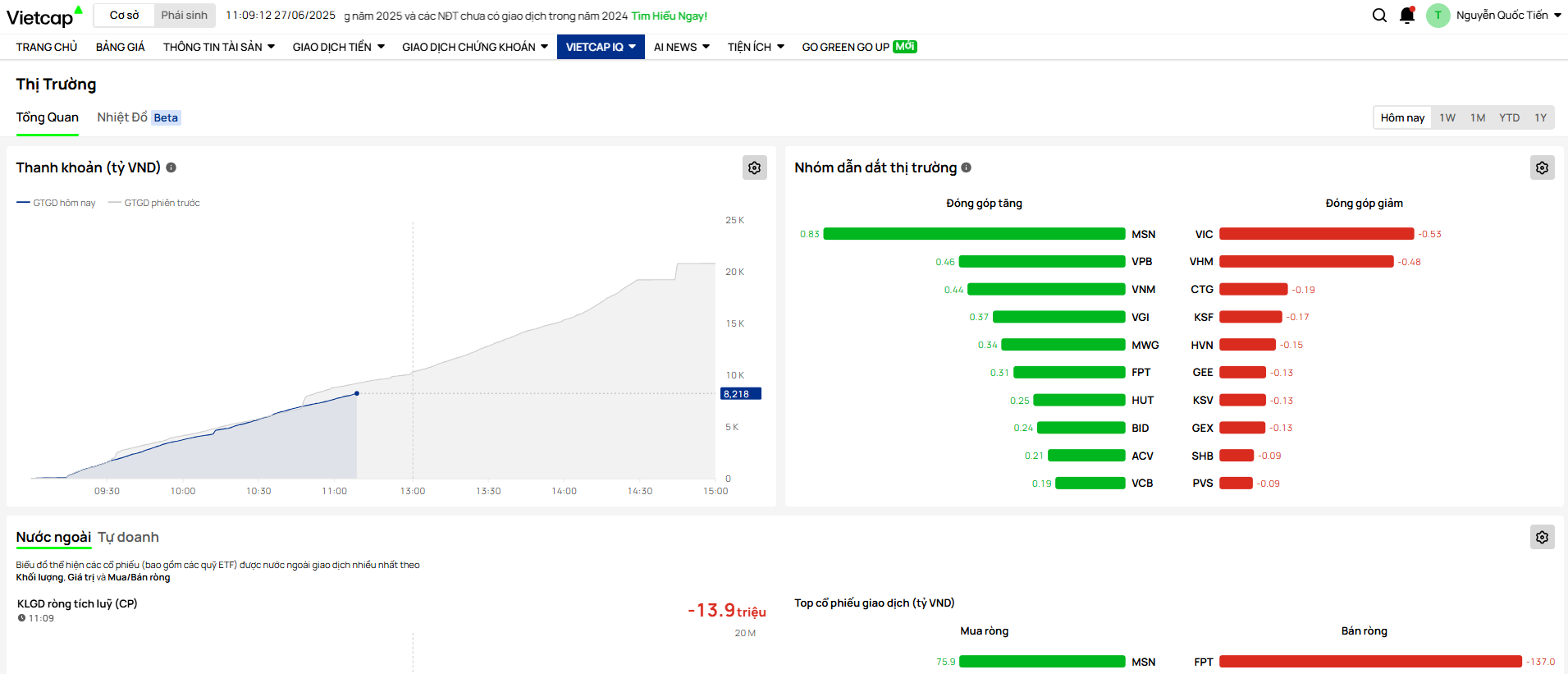Image resolution: width=1568 pixels, height=674 pixels.
Task: Click HVN ticker label
Action: point(1202,345)
